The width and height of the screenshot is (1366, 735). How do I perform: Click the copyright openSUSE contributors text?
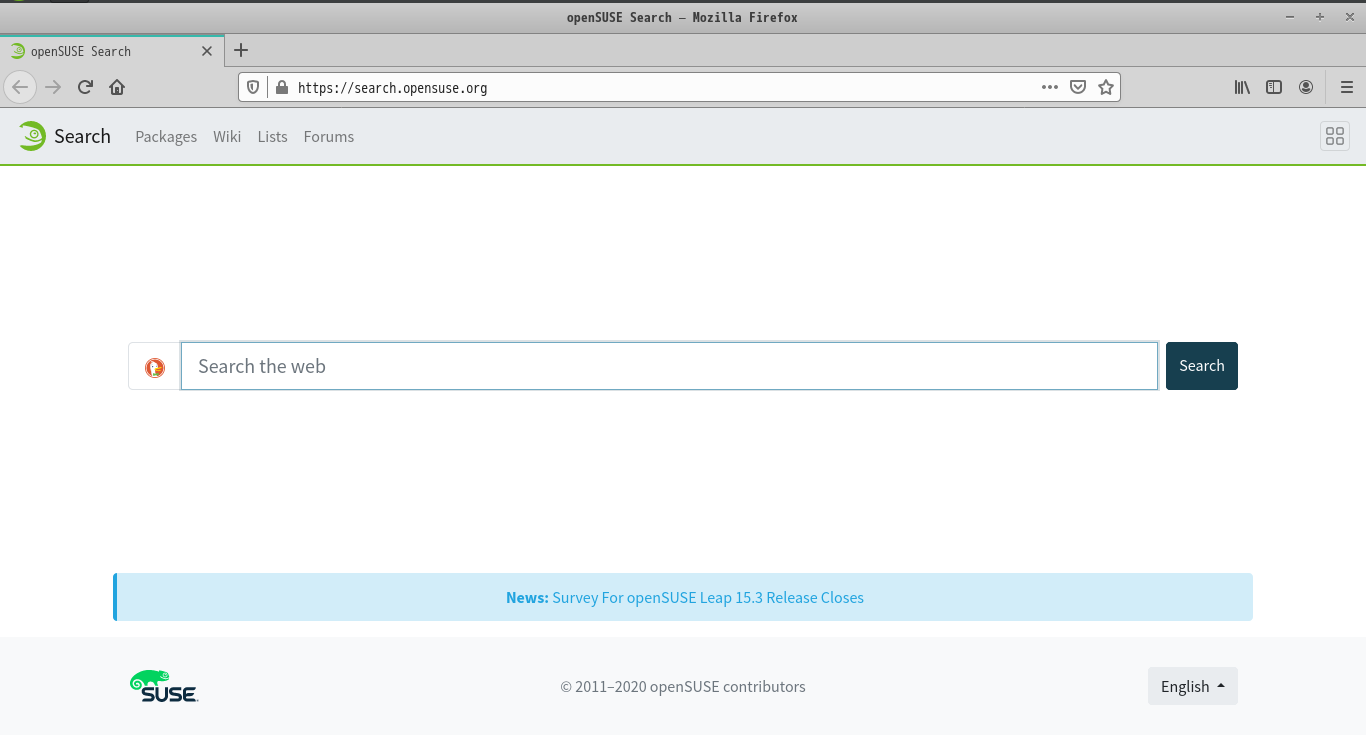[683, 687]
